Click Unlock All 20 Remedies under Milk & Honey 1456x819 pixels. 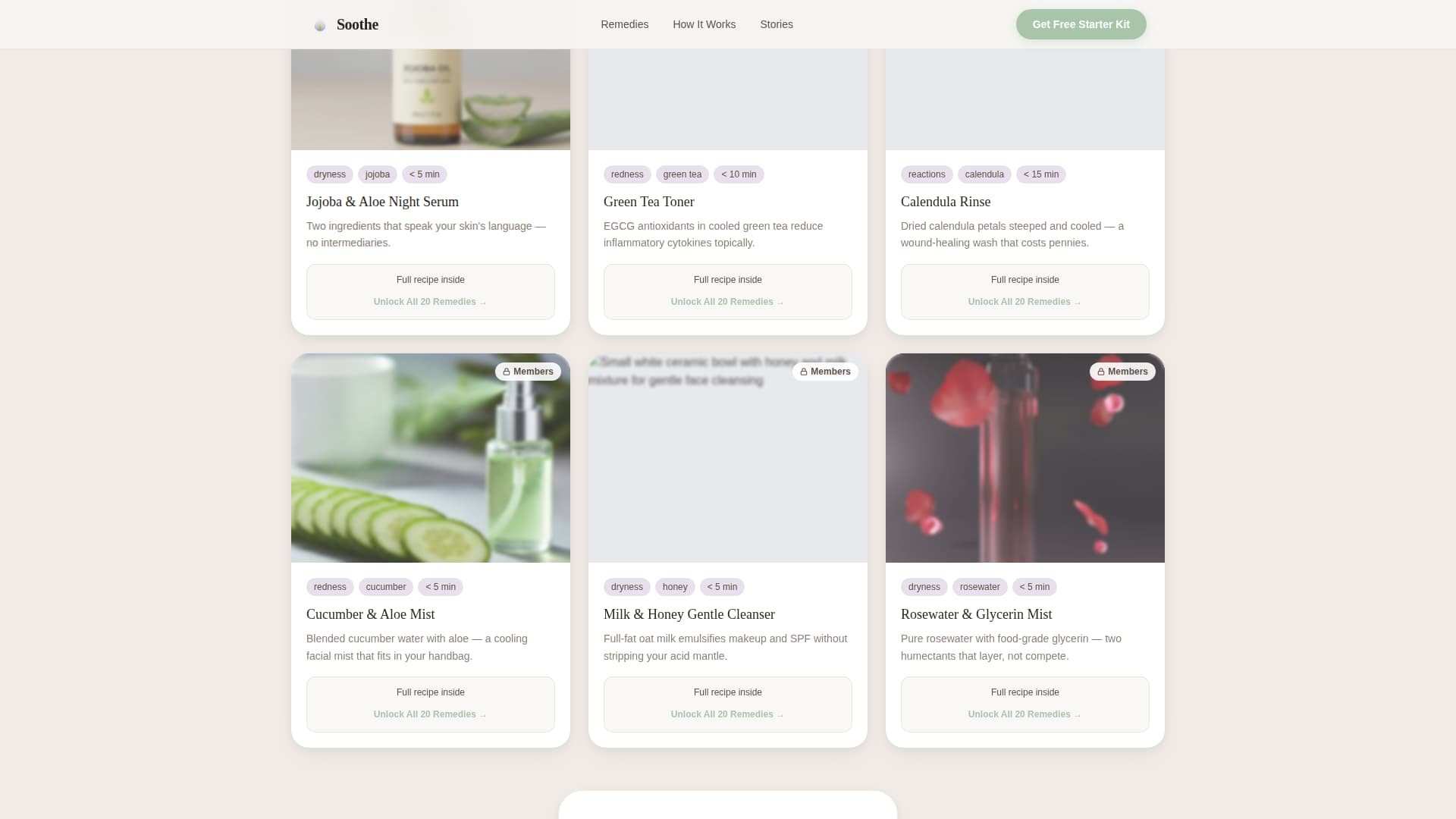coord(727,714)
